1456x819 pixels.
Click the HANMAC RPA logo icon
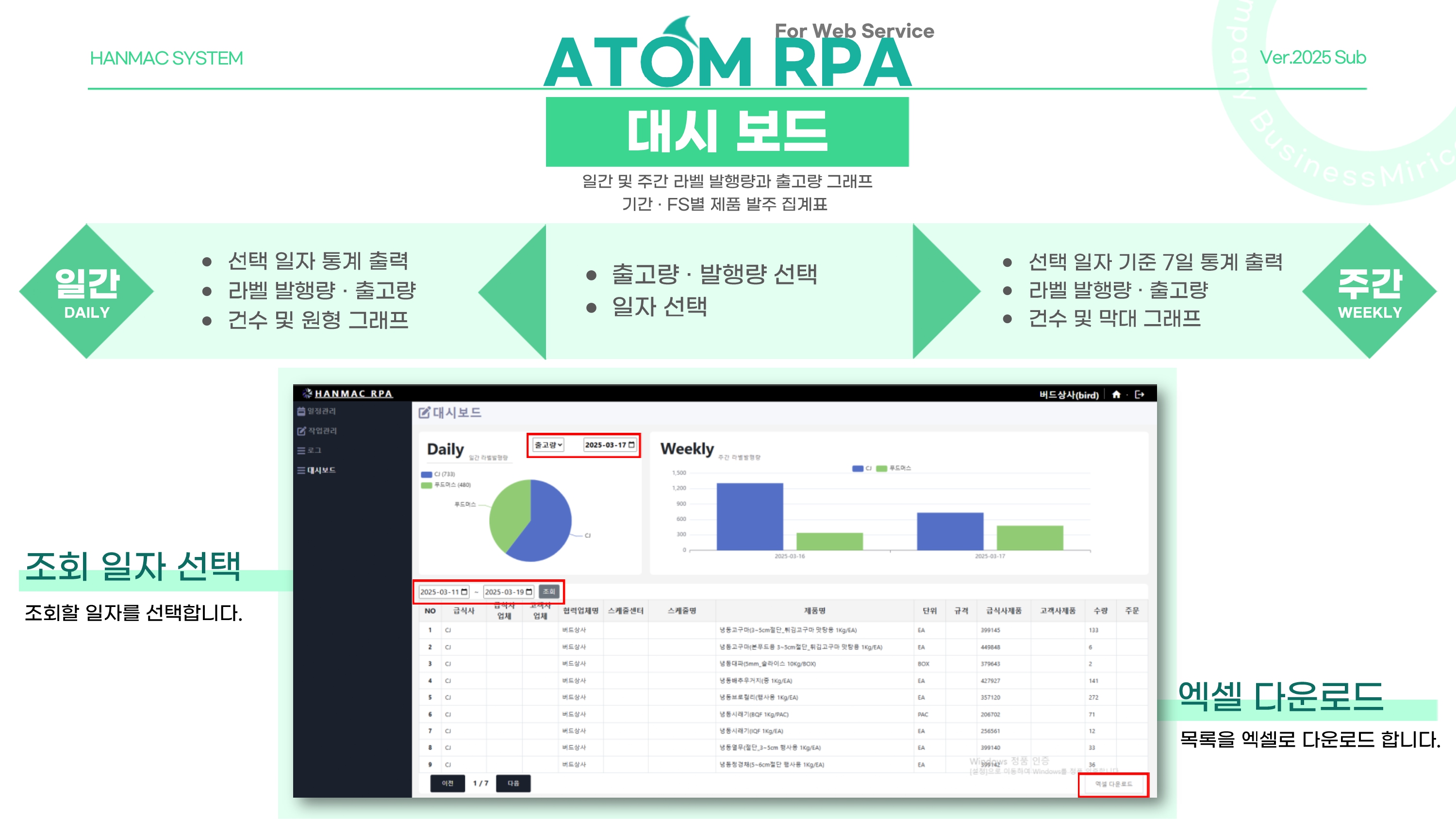[x=307, y=393]
